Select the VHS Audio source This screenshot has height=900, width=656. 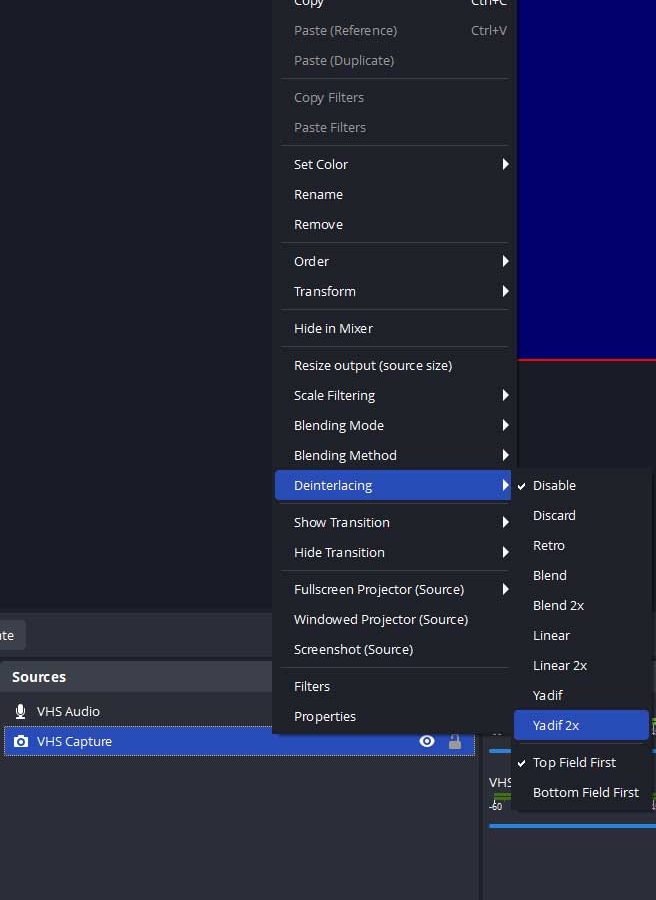[x=68, y=711]
